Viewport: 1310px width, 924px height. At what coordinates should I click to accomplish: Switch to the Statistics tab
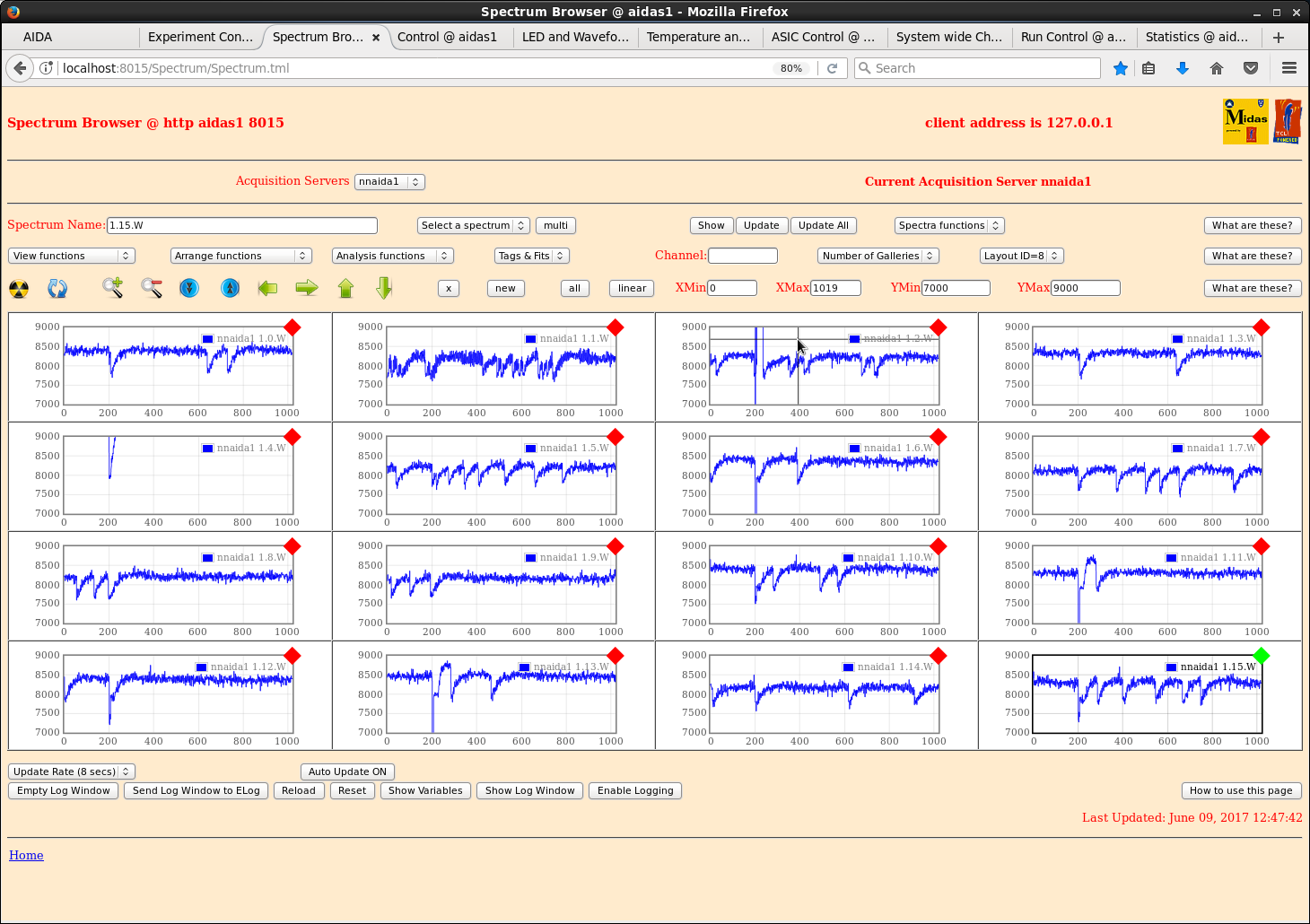[1198, 37]
